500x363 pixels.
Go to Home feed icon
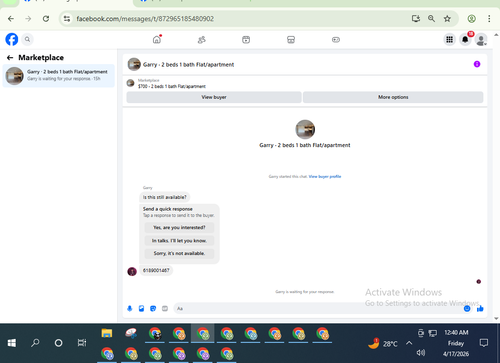157,40
